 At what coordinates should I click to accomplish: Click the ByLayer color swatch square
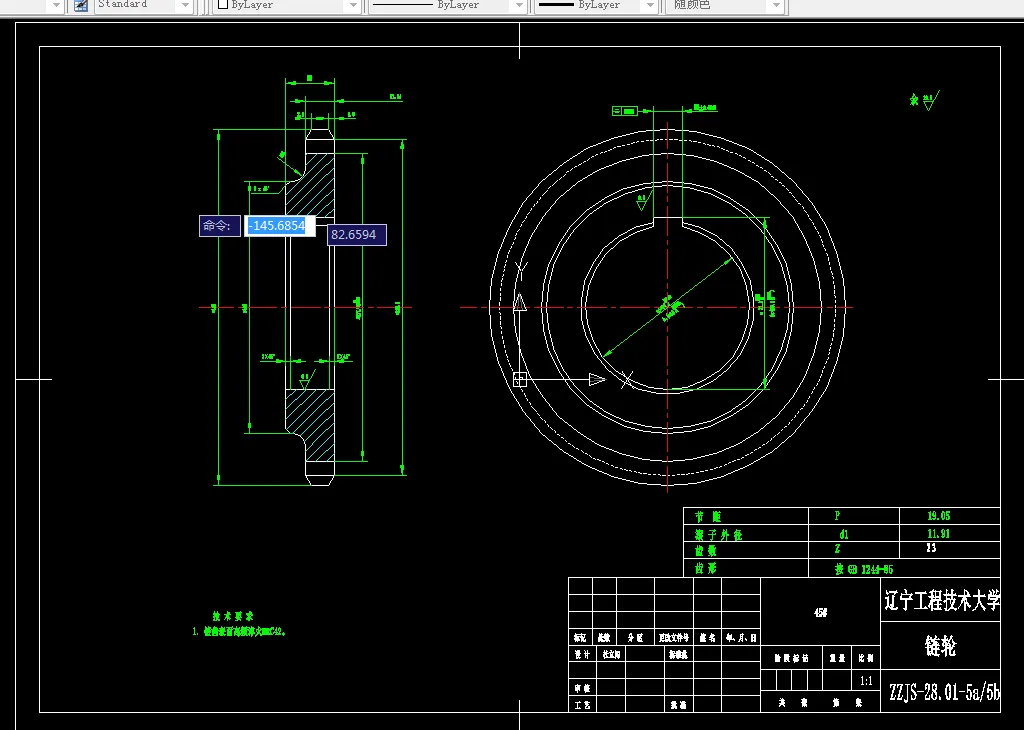pos(223,5)
